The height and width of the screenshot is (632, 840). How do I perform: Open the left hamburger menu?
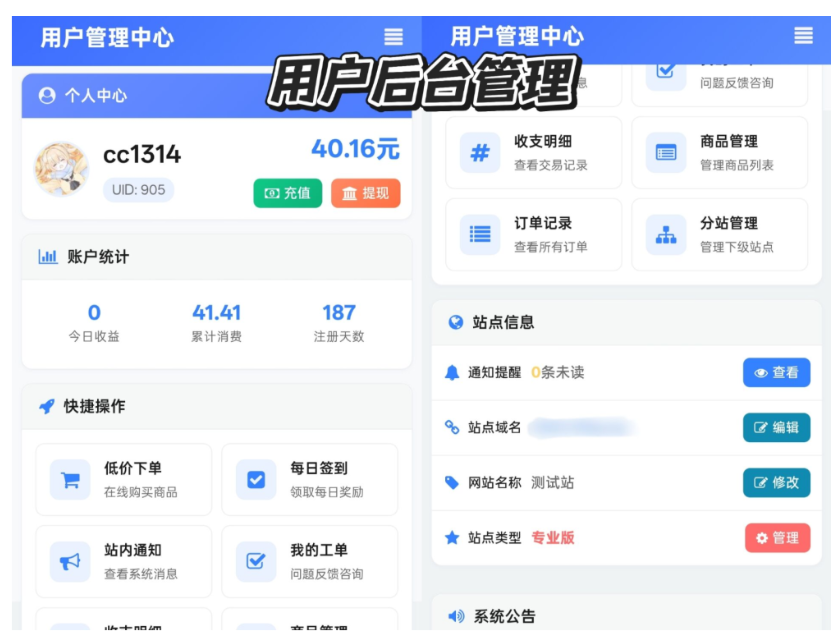392,36
